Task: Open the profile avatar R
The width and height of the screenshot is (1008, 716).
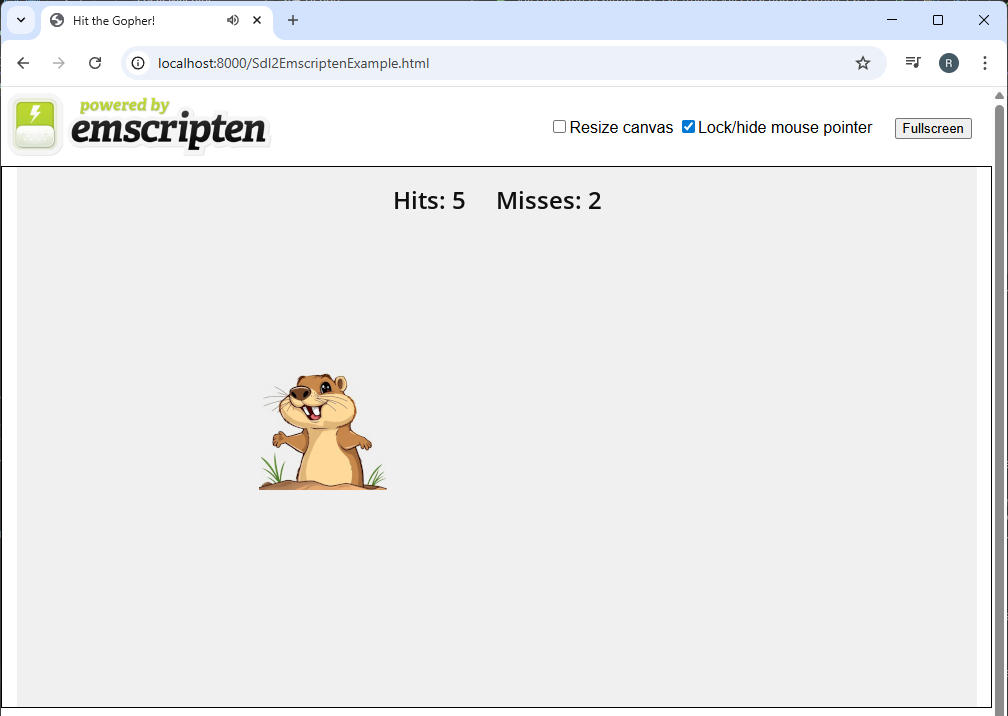Action: click(x=948, y=63)
